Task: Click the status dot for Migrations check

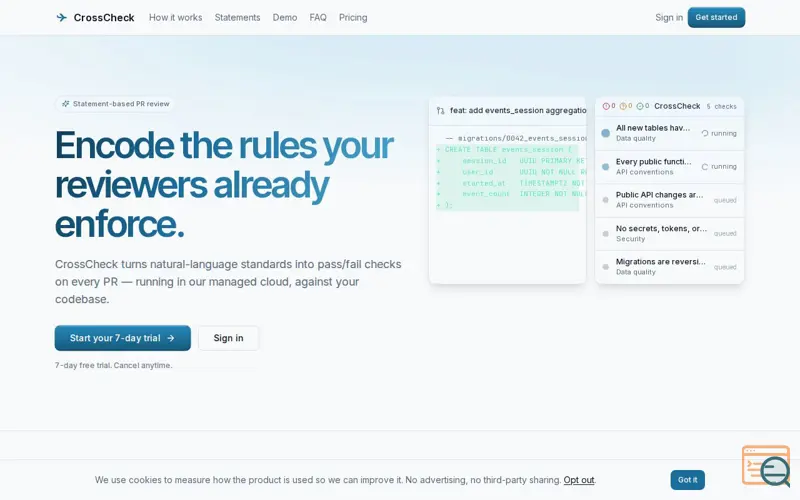Action: (x=606, y=267)
